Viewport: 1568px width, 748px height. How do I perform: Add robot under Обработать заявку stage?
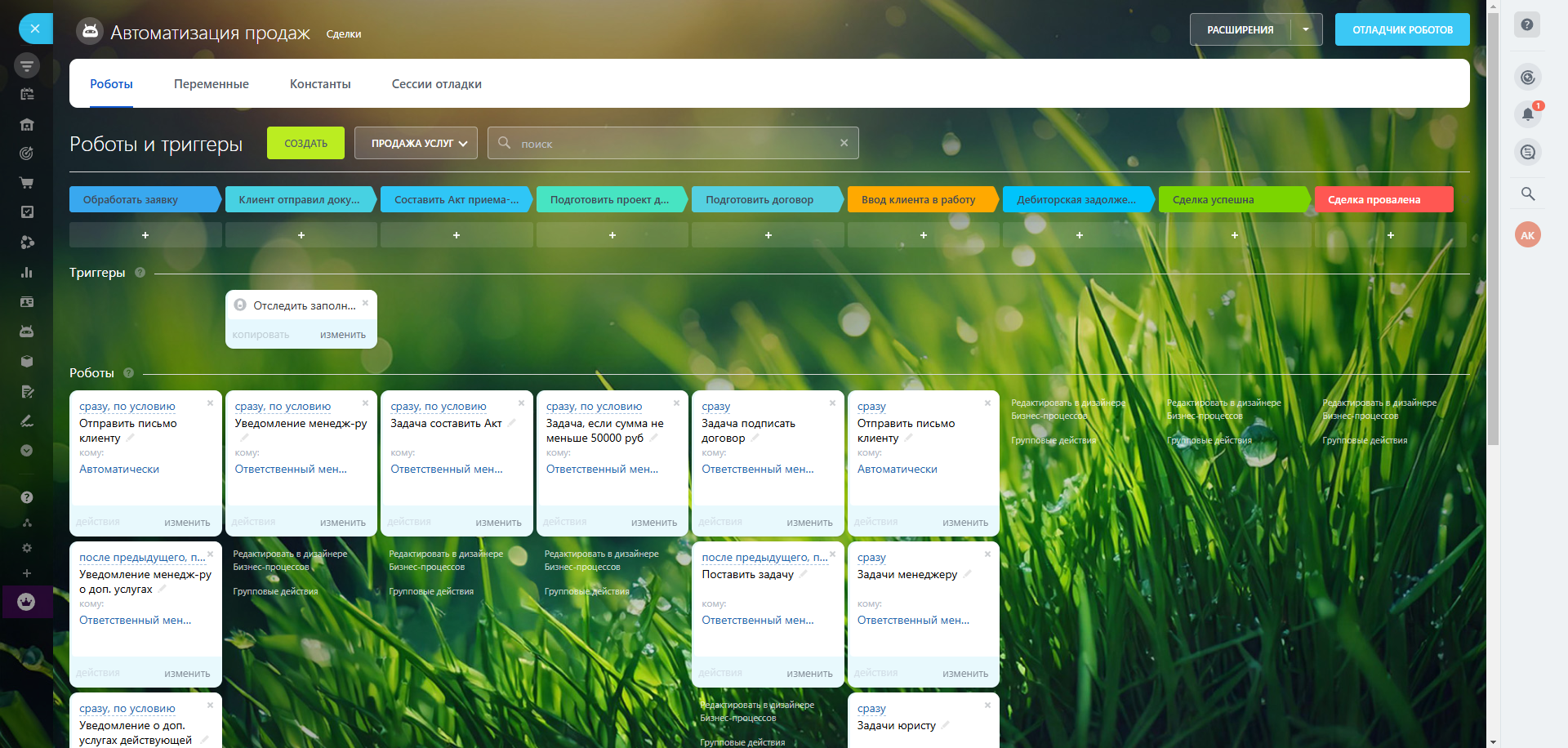[145, 235]
